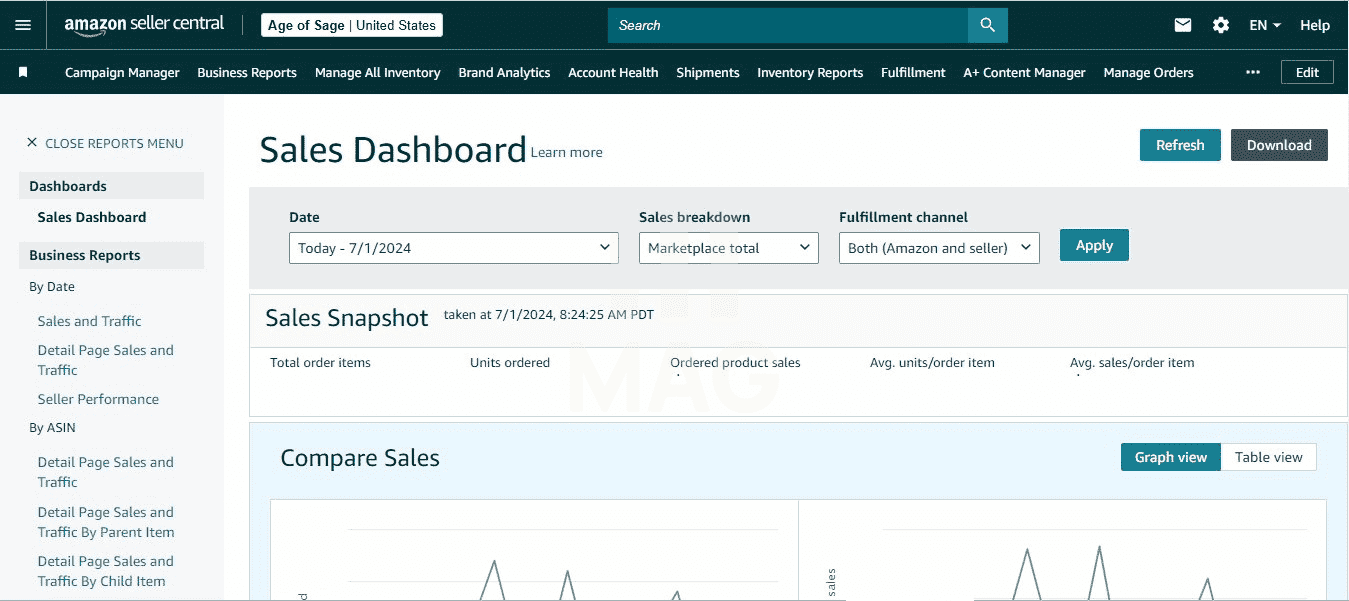Viewport: 1349px width, 601px height.
Task: Open Detail Page Sales and Traffic under By ASIN
Action: (105, 472)
